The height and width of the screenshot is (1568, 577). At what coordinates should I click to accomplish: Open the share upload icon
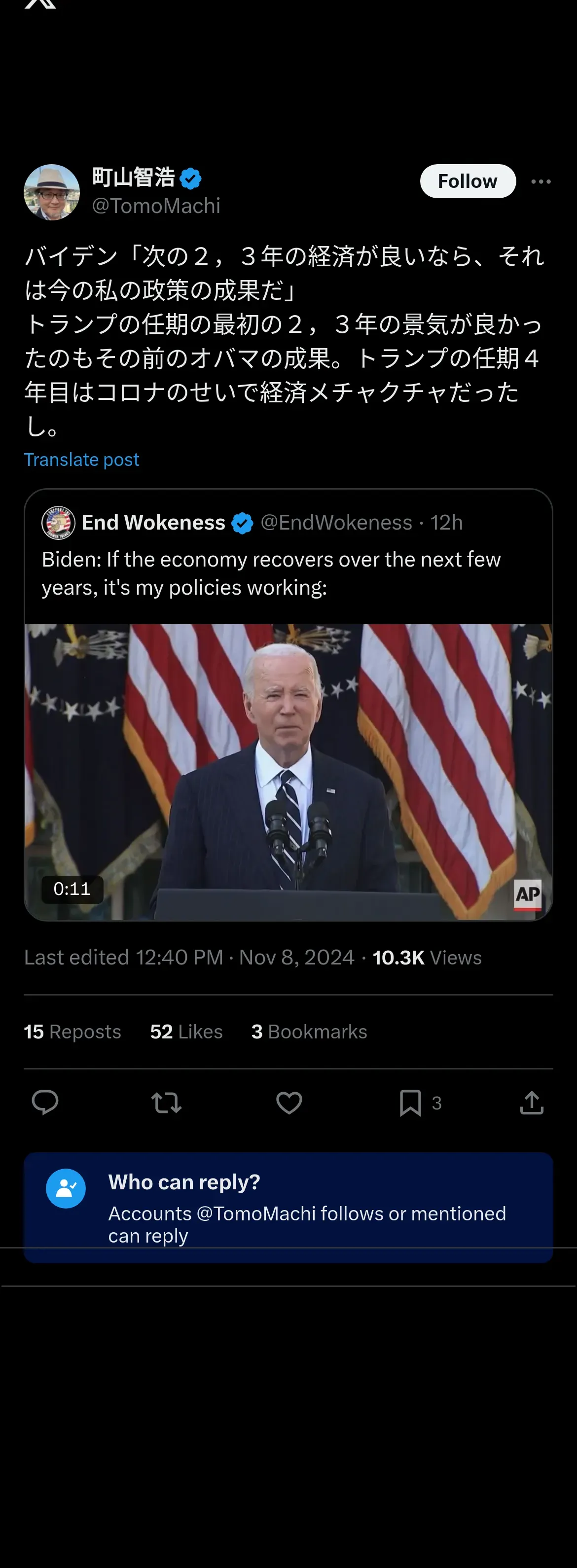pyautogui.click(x=531, y=1103)
